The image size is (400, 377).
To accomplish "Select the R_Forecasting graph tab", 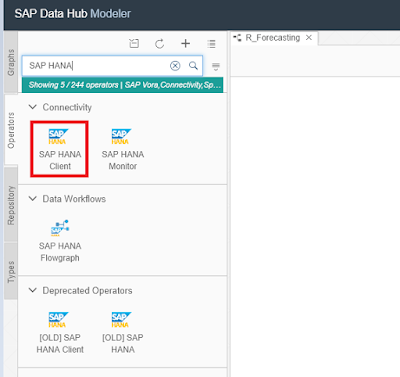I will coord(273,38).
